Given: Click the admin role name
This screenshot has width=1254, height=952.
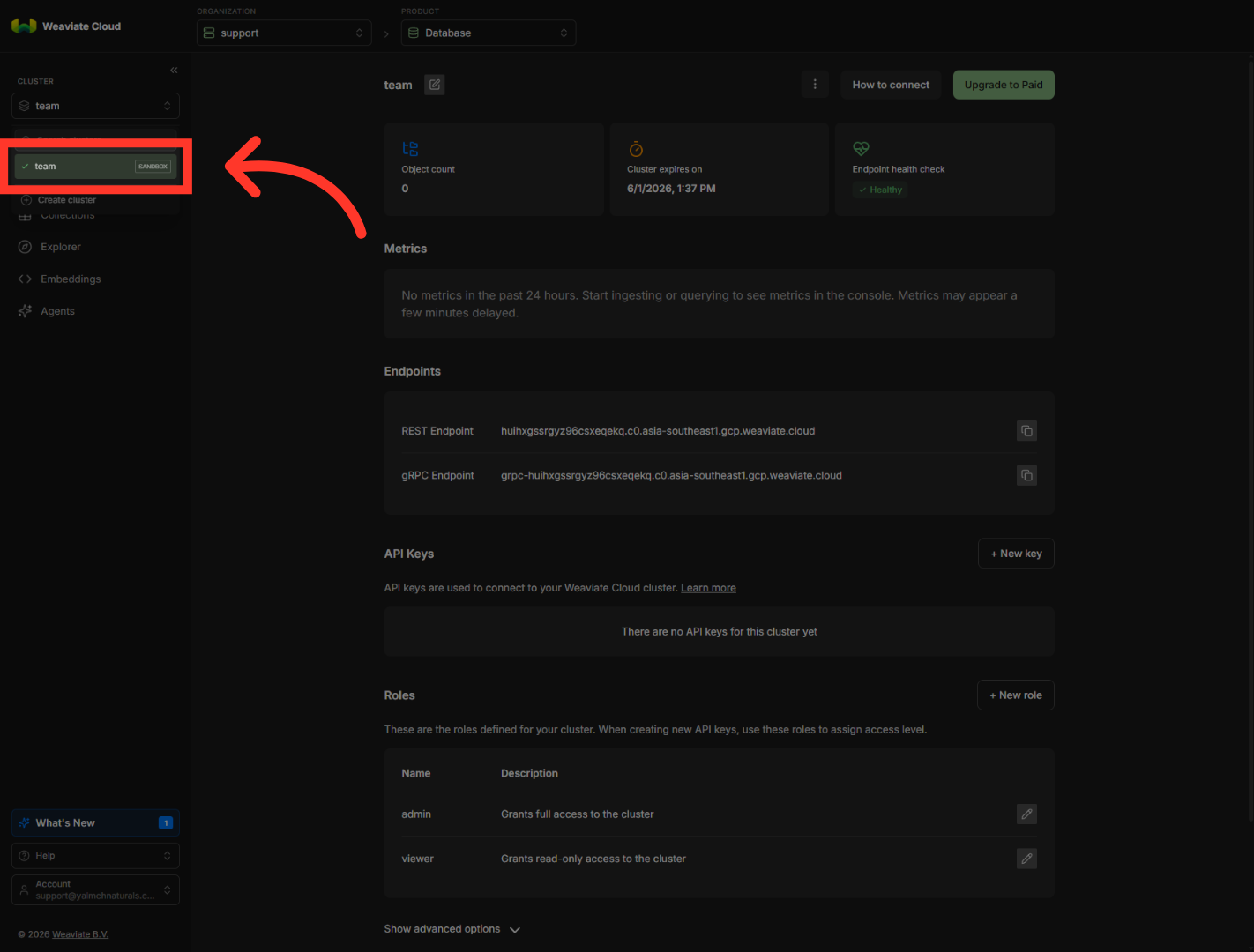Looking at the screenshot, I should click(x=416, y=814).
